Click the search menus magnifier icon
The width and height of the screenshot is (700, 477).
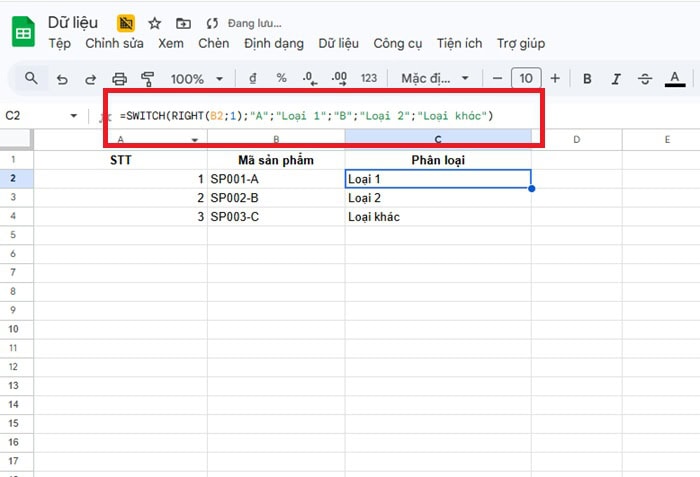pyautogui.click(x=32, y=78)
